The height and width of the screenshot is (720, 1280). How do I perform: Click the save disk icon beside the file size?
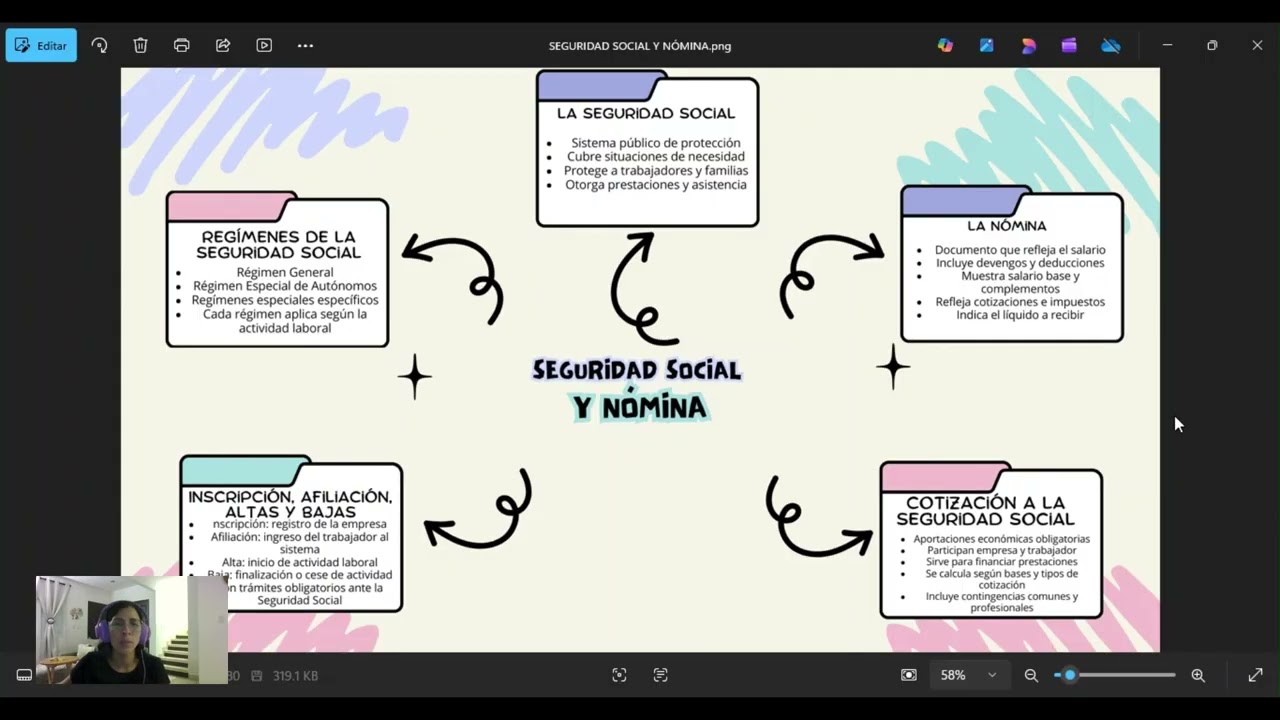click(x=257, y=676)
